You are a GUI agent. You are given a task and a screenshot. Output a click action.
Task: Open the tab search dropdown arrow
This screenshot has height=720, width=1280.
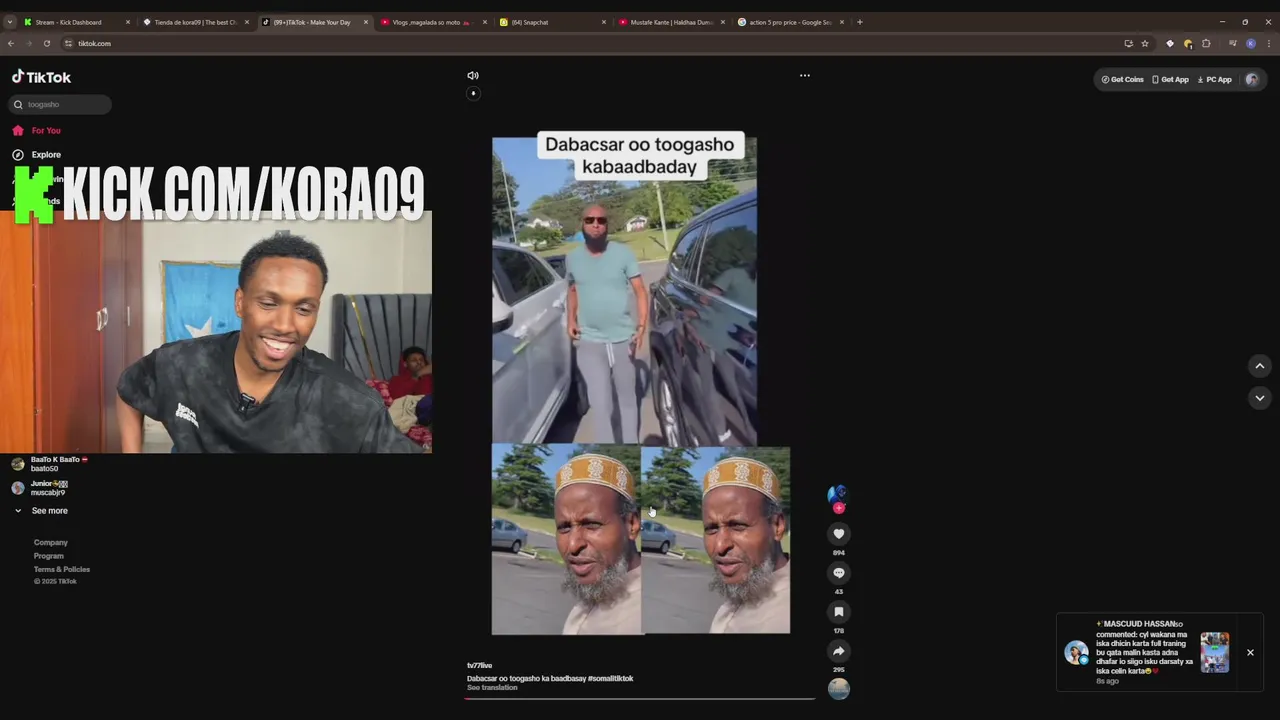pos(10,22)
